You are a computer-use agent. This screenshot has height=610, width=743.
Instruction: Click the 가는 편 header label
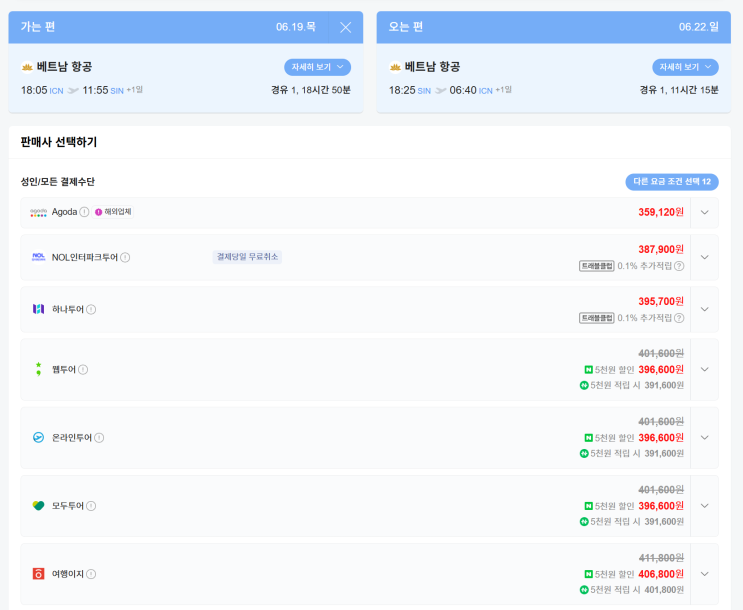pyautogui.click(x=38, y=27)
